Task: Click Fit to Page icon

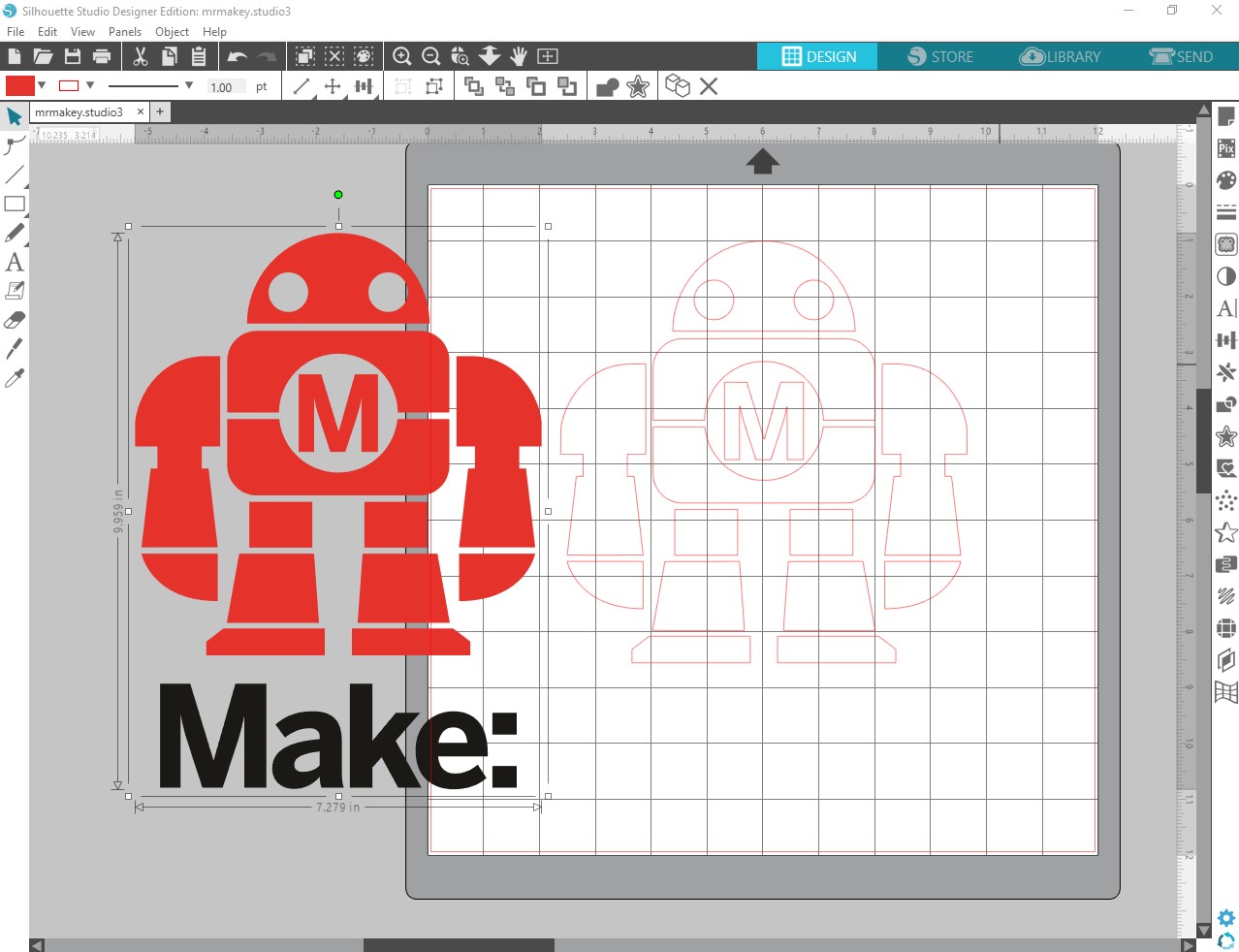Action: pyautogui.click(x=548, y=56)
